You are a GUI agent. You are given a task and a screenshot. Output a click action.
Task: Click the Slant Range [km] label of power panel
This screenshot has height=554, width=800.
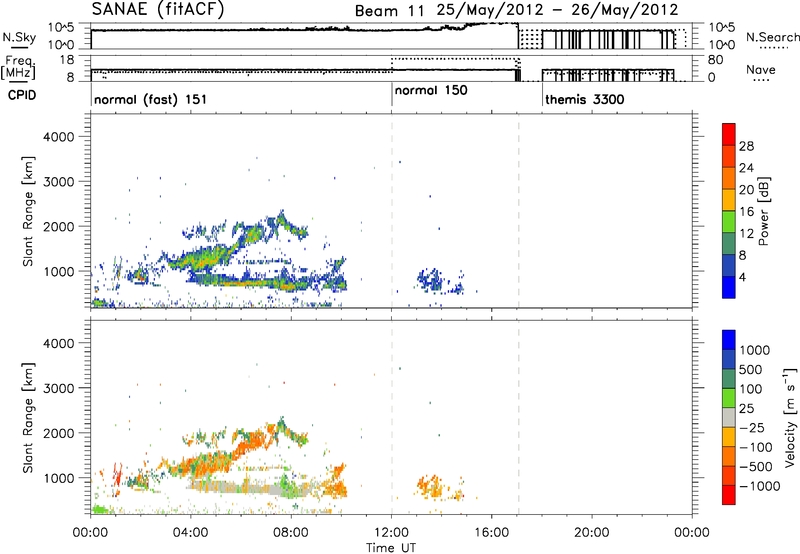pos(28,211)
